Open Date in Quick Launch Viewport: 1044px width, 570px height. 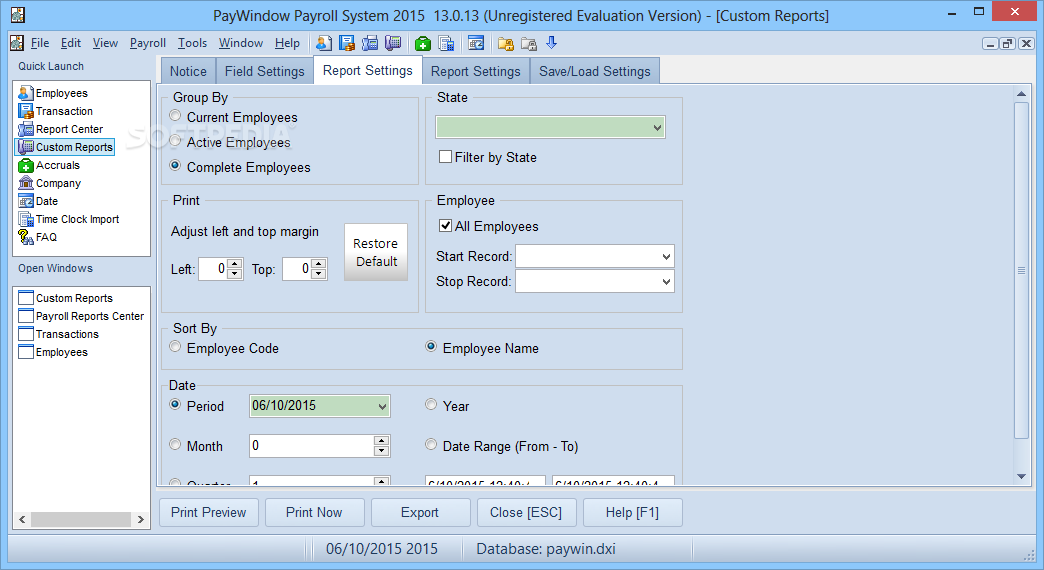pos(38,201)
